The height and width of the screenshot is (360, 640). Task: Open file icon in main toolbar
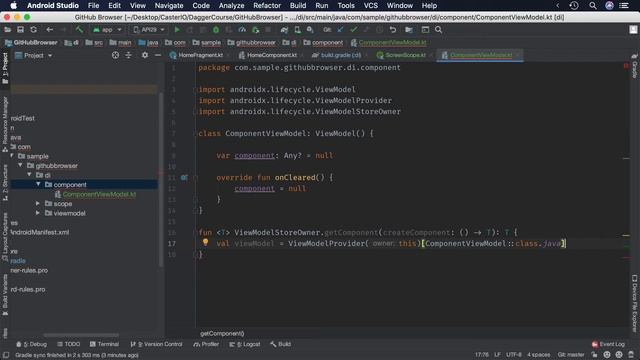7,30
